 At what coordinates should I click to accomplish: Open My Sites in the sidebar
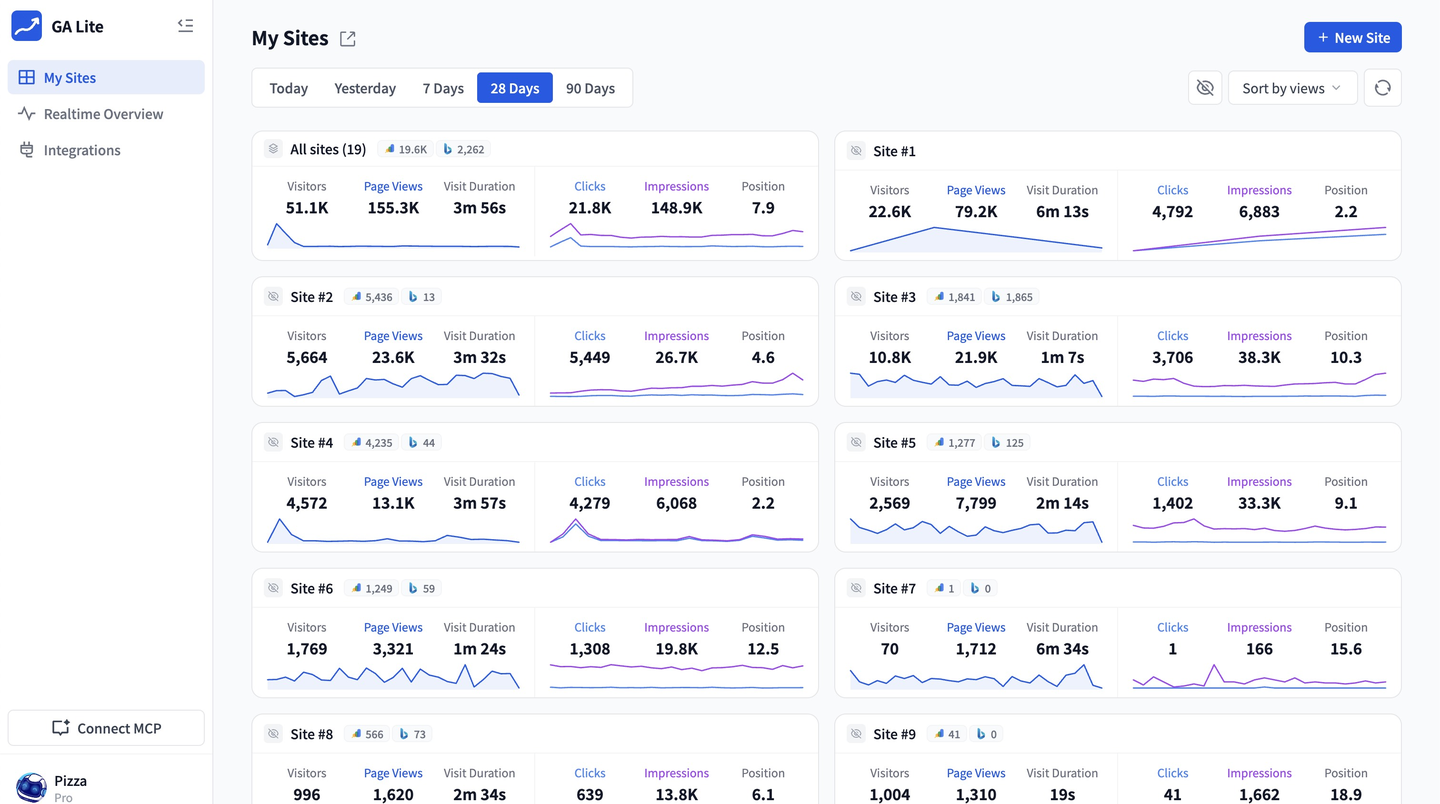point(106,77)
